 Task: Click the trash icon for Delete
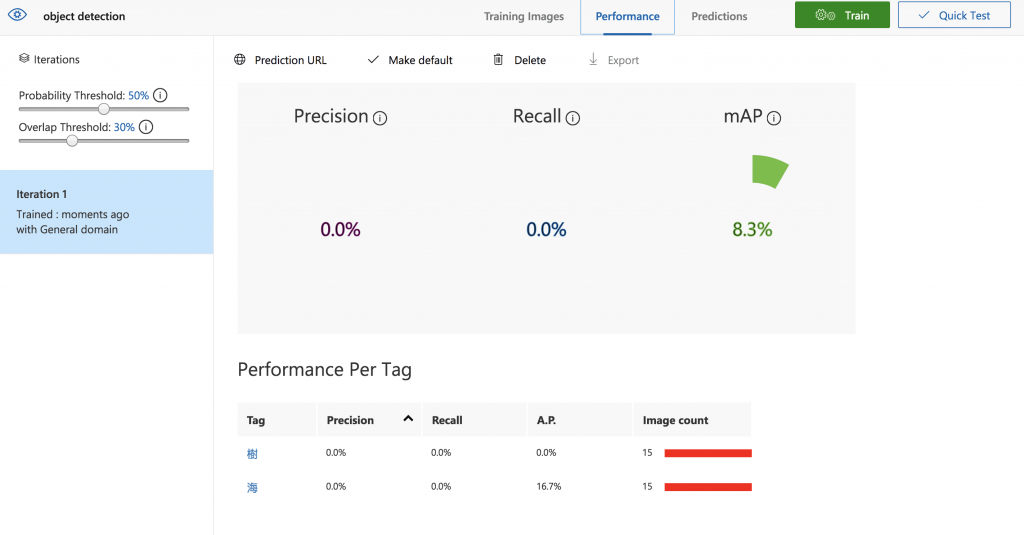coord(498,60)
